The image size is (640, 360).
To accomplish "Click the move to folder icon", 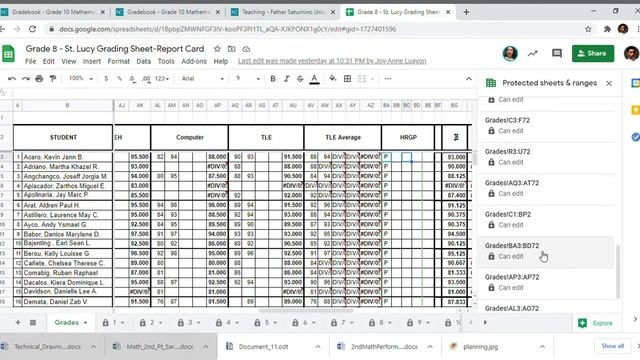I will click(x=231, y=49).
